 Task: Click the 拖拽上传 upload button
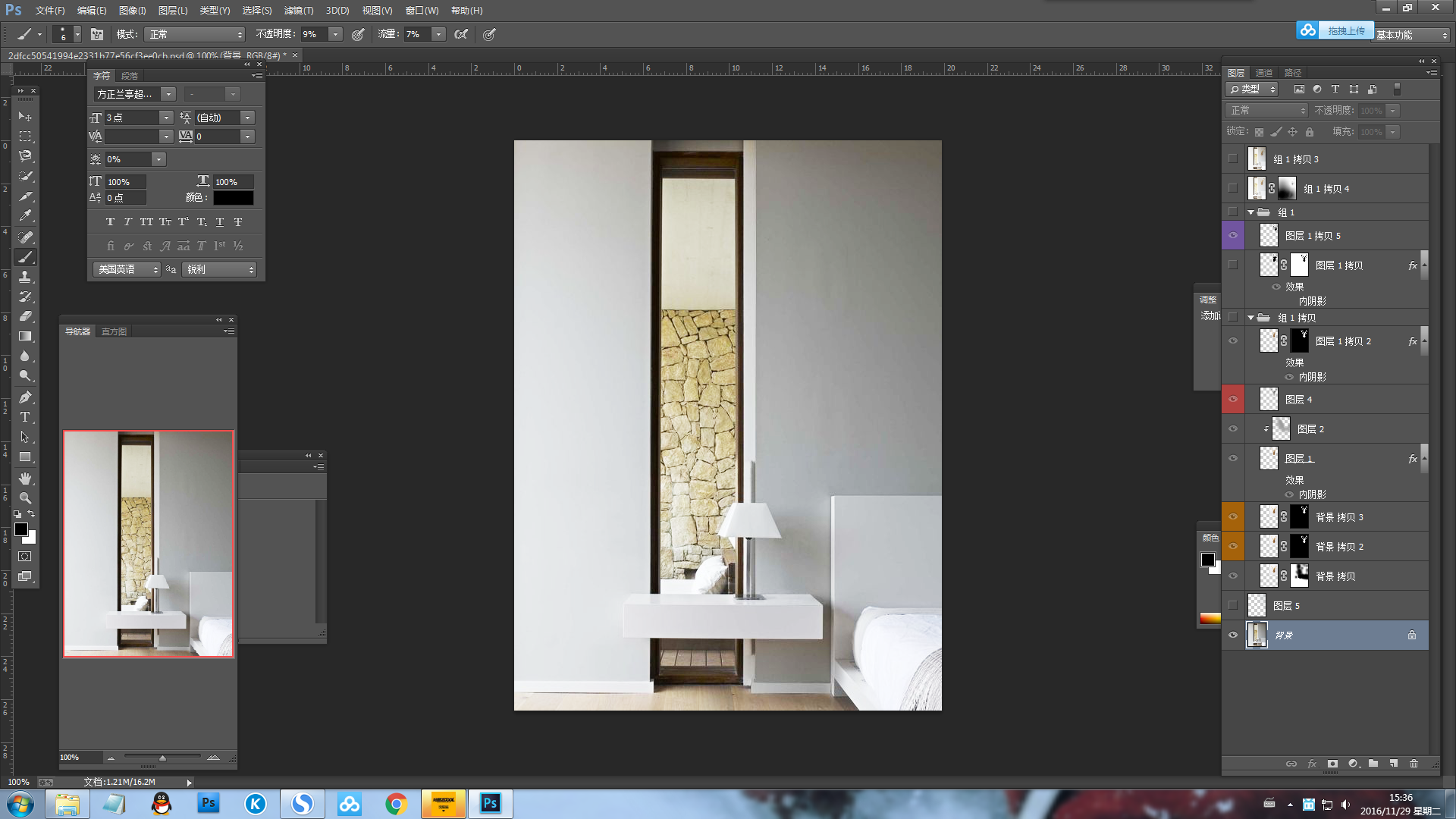click(x=1345, y=30)
